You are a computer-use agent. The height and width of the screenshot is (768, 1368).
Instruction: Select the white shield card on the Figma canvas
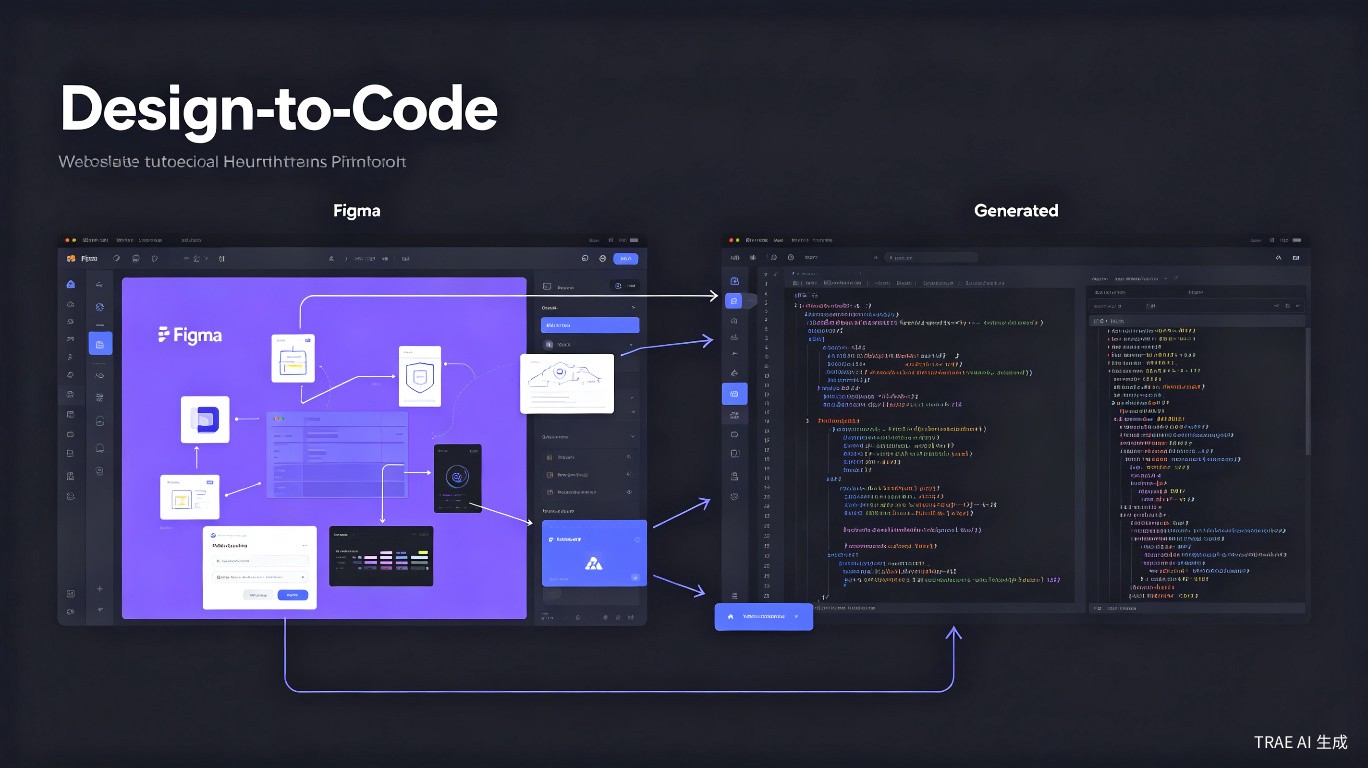coord(420,376)
